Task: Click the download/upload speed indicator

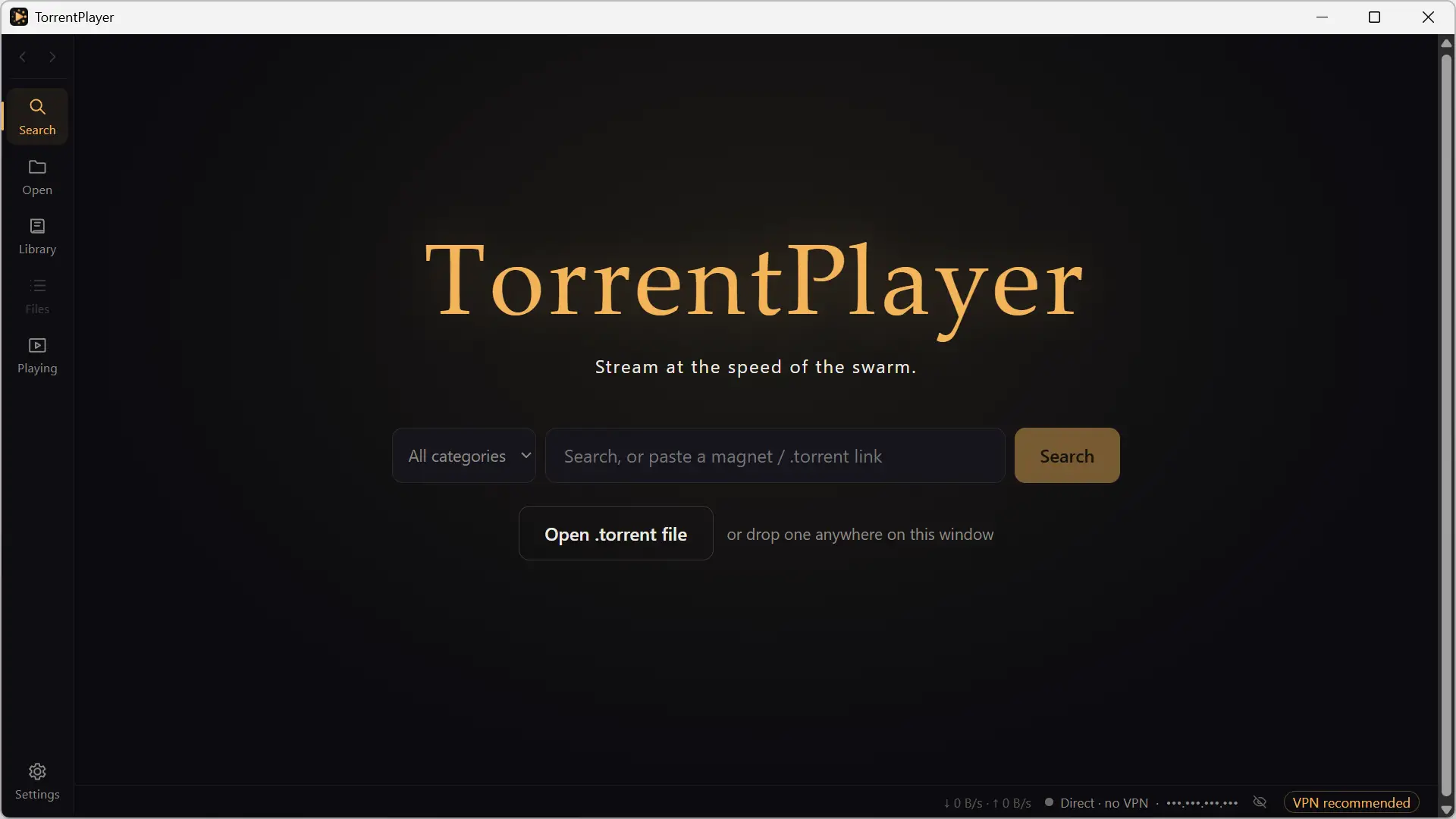Action: pyautogui.click(x=987, y=803)
